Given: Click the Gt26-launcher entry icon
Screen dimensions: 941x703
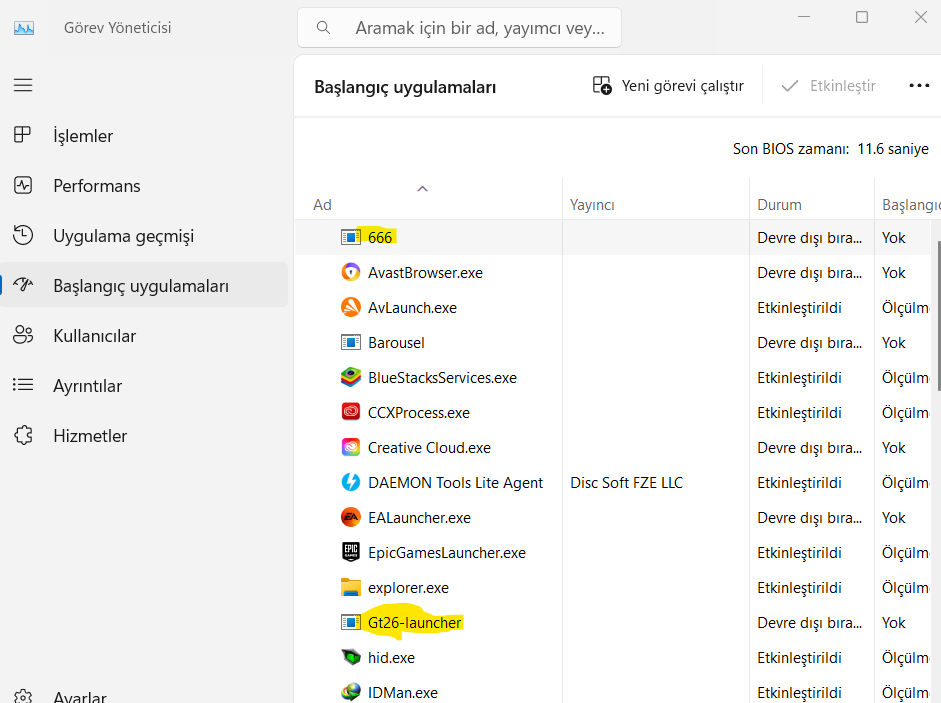Looking at the screenshot, I should click(350, 622).
